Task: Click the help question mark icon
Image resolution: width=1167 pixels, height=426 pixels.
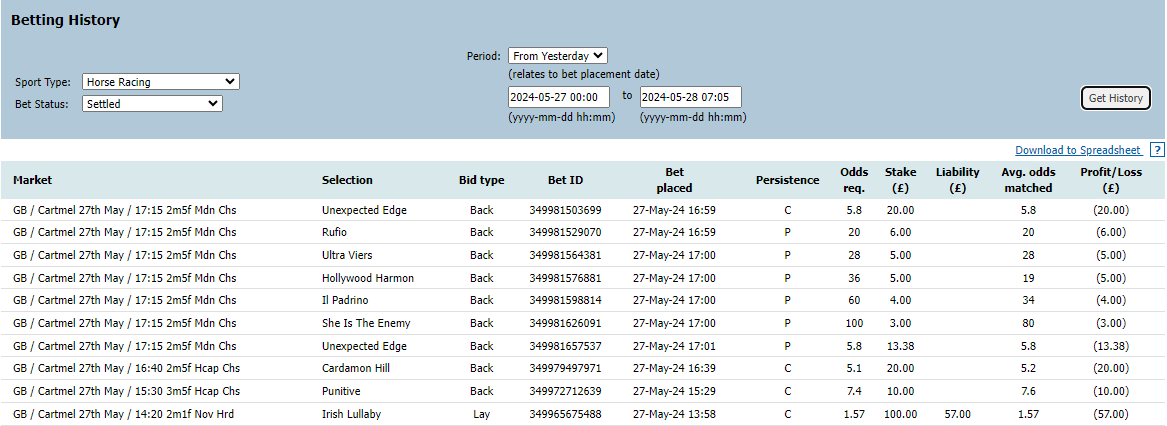Action: click(1157, 150)
